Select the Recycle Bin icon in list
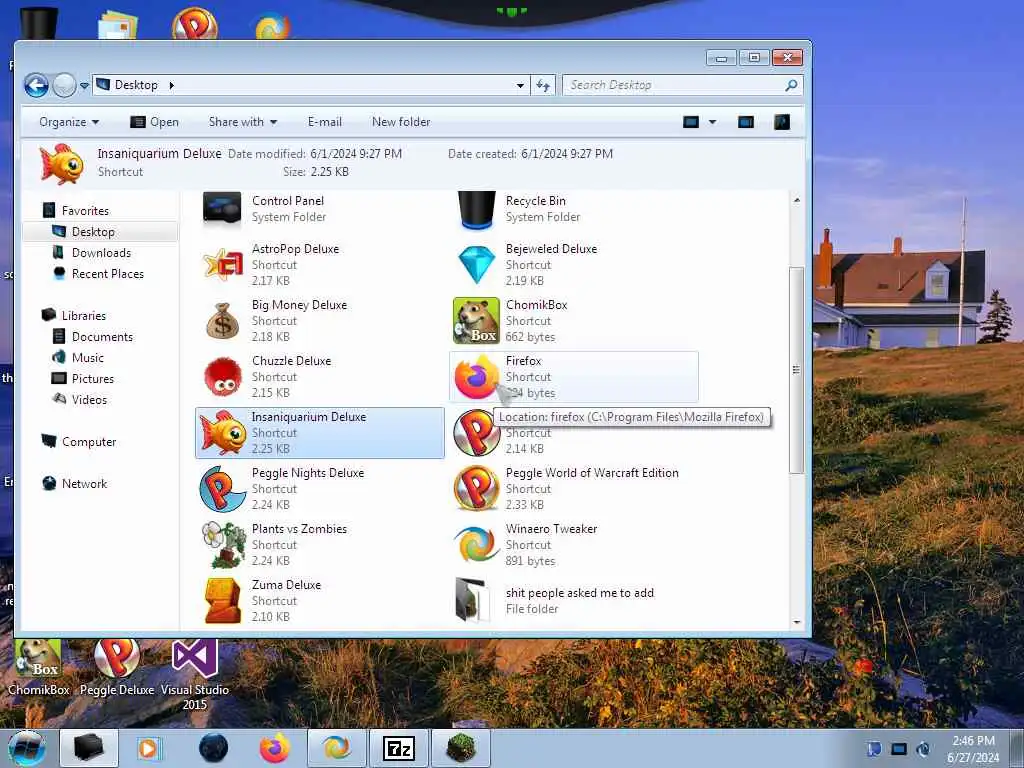 click(476, 209)
